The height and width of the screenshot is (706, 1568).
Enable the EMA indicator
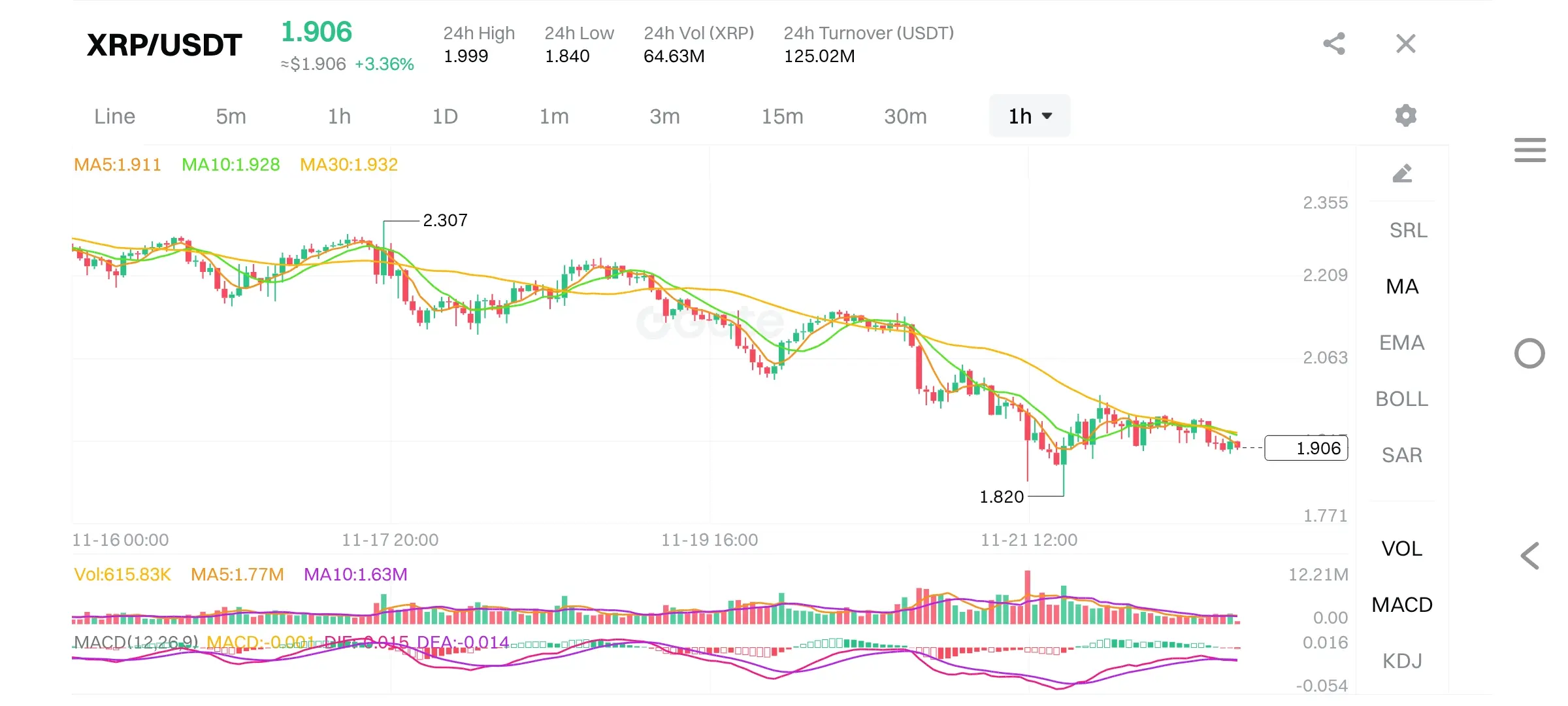click(1402, 343)
